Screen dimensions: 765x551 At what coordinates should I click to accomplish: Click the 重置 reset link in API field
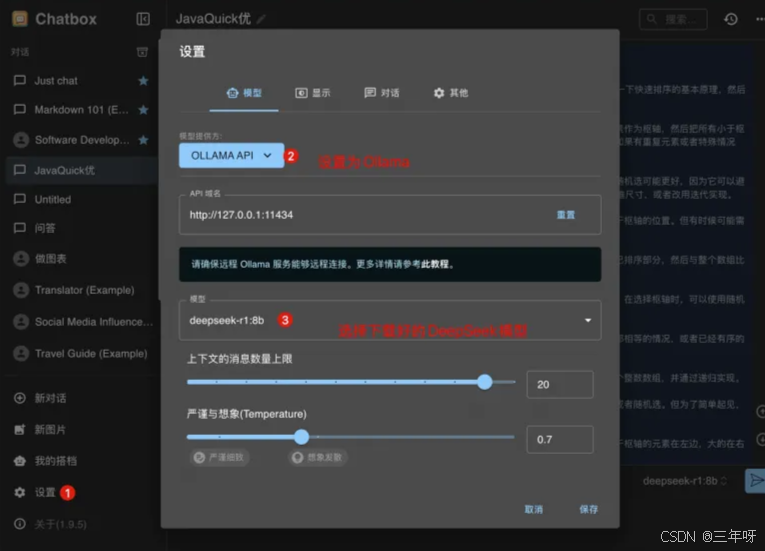pyautogui.click(x=566, y=215)
